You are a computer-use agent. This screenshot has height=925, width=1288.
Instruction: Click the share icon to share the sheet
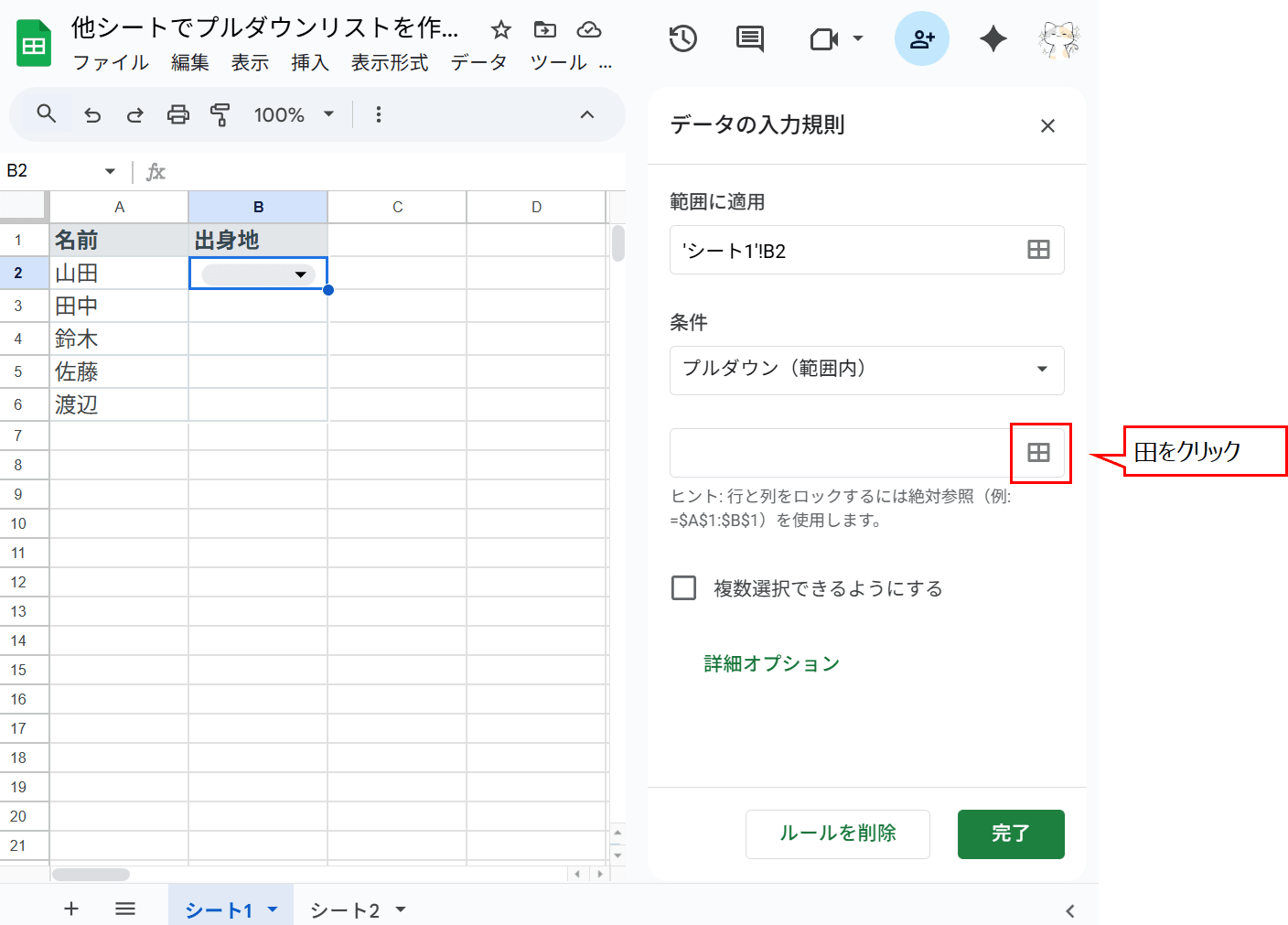click(922, 38)
